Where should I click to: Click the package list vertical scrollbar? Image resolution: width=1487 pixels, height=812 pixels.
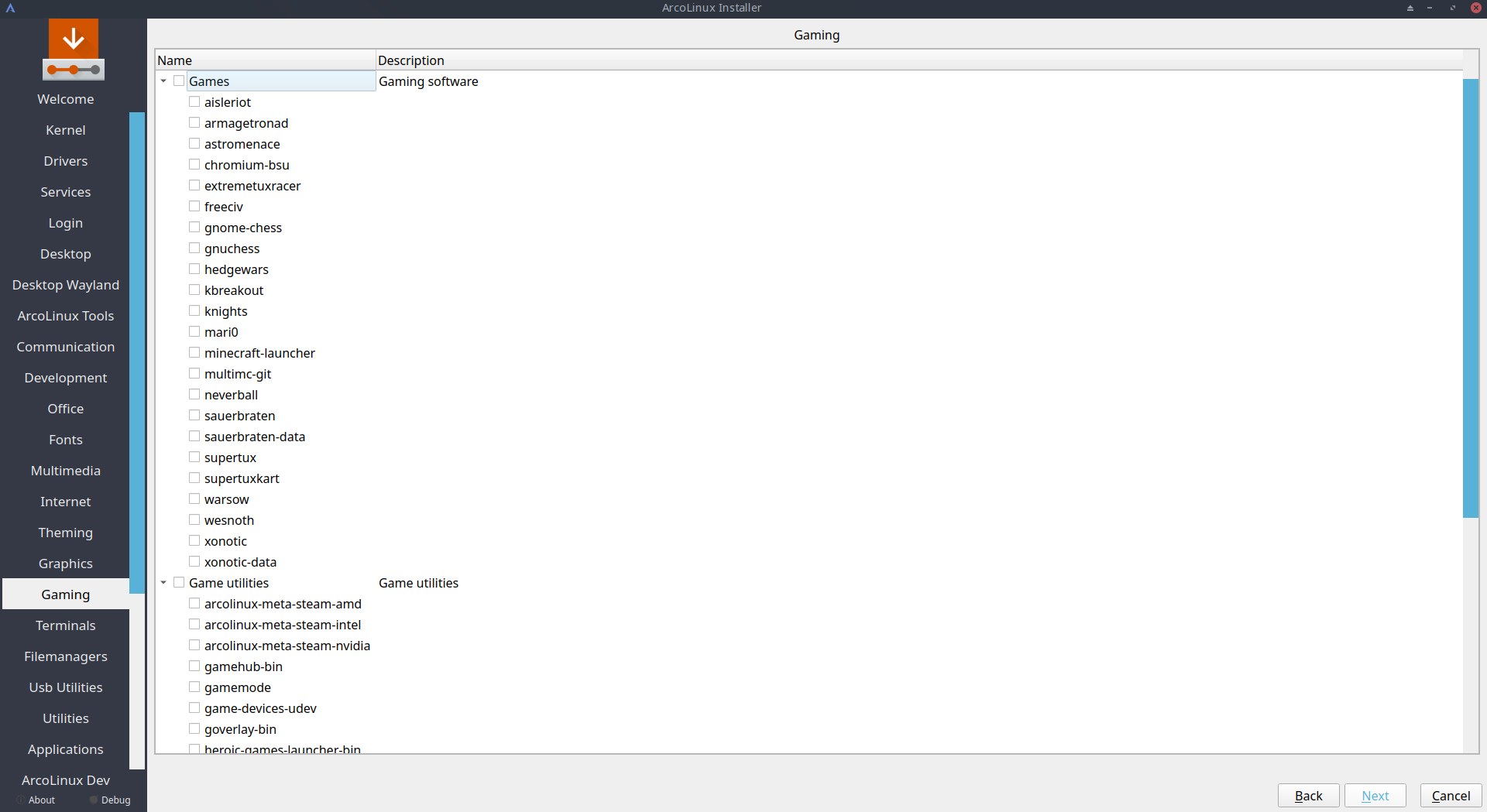coord(1471,298)
